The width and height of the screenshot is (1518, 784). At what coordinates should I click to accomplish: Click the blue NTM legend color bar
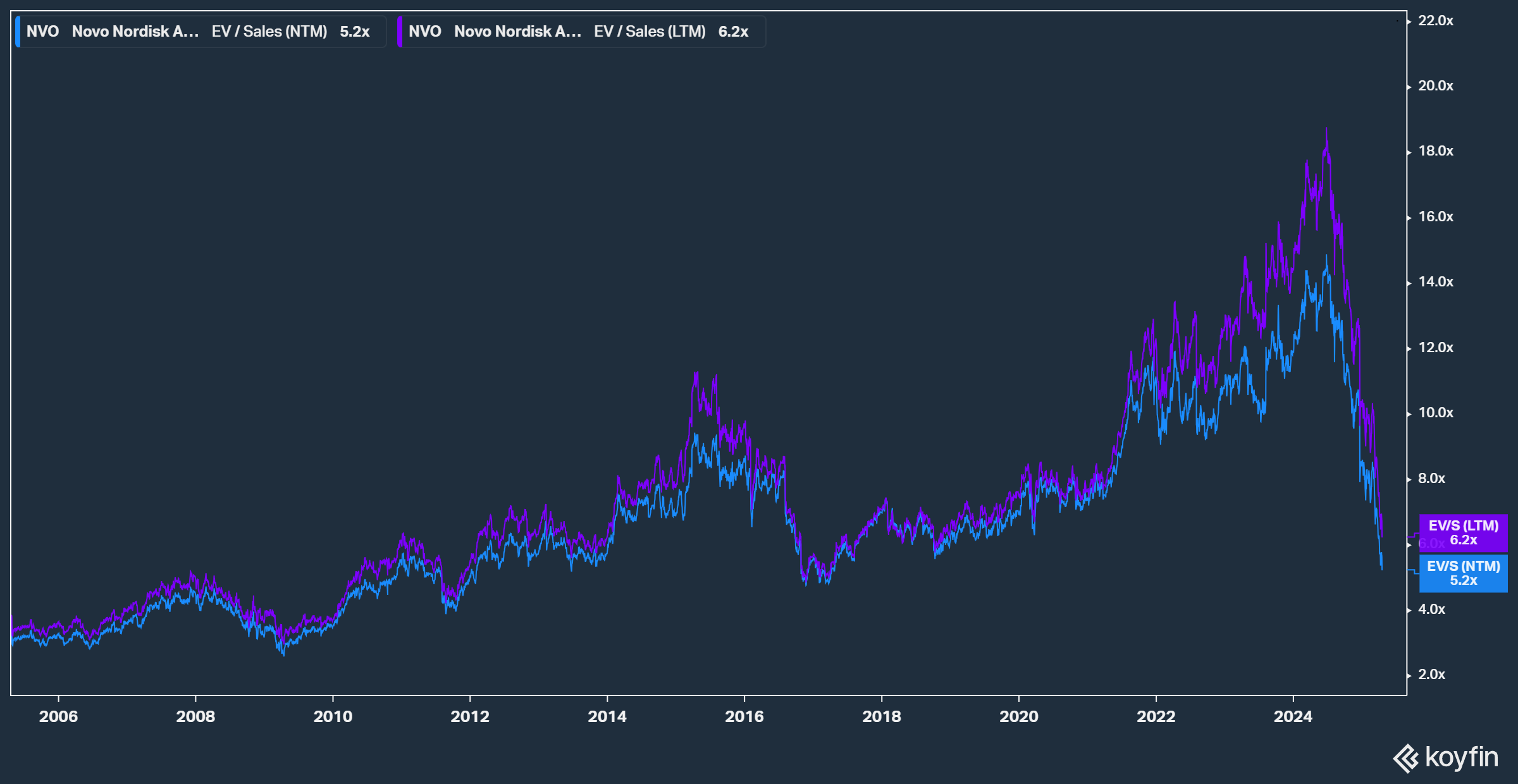tap(18, 32)
